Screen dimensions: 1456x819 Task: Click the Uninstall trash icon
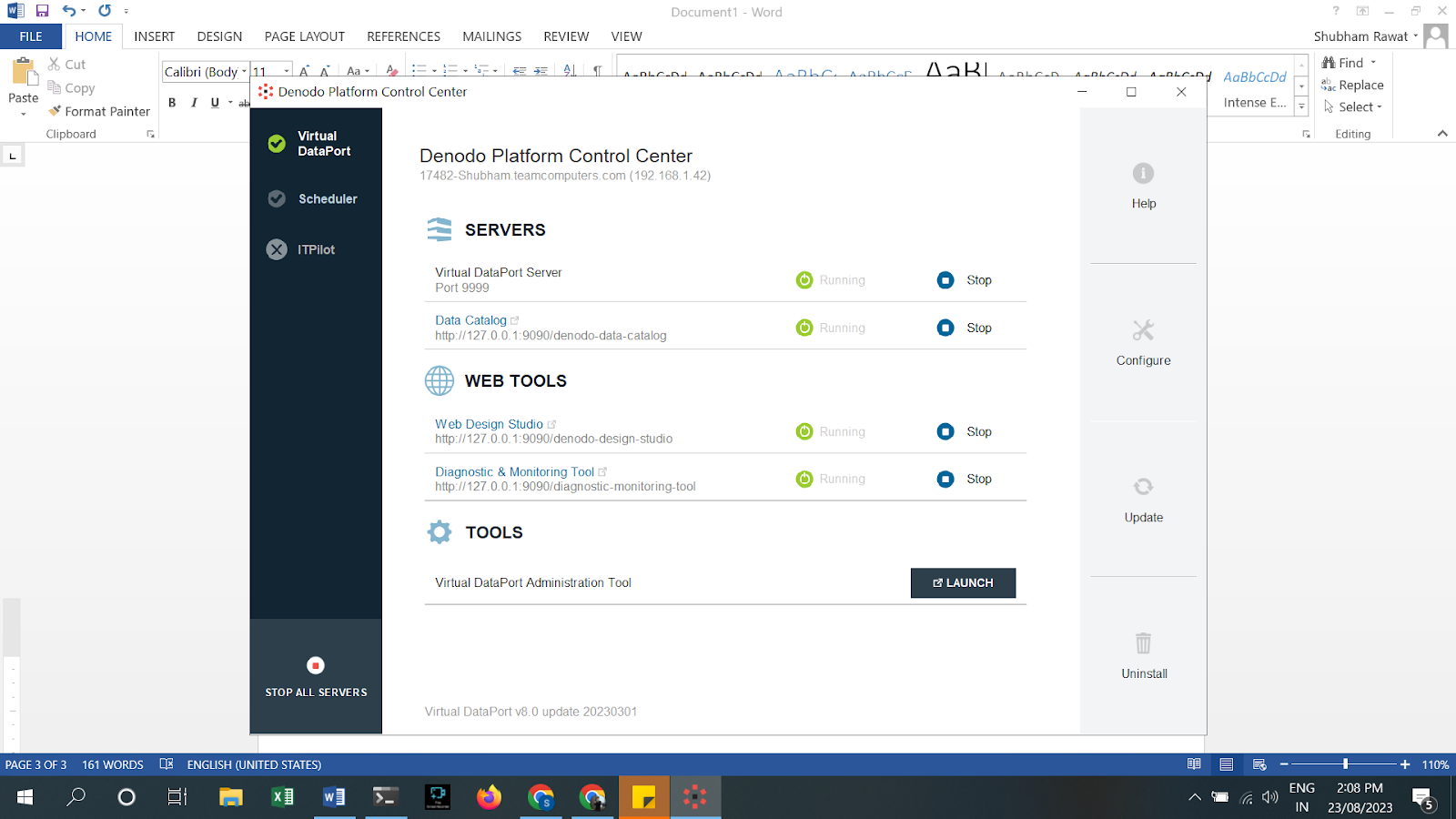(x=1143, y=643)
